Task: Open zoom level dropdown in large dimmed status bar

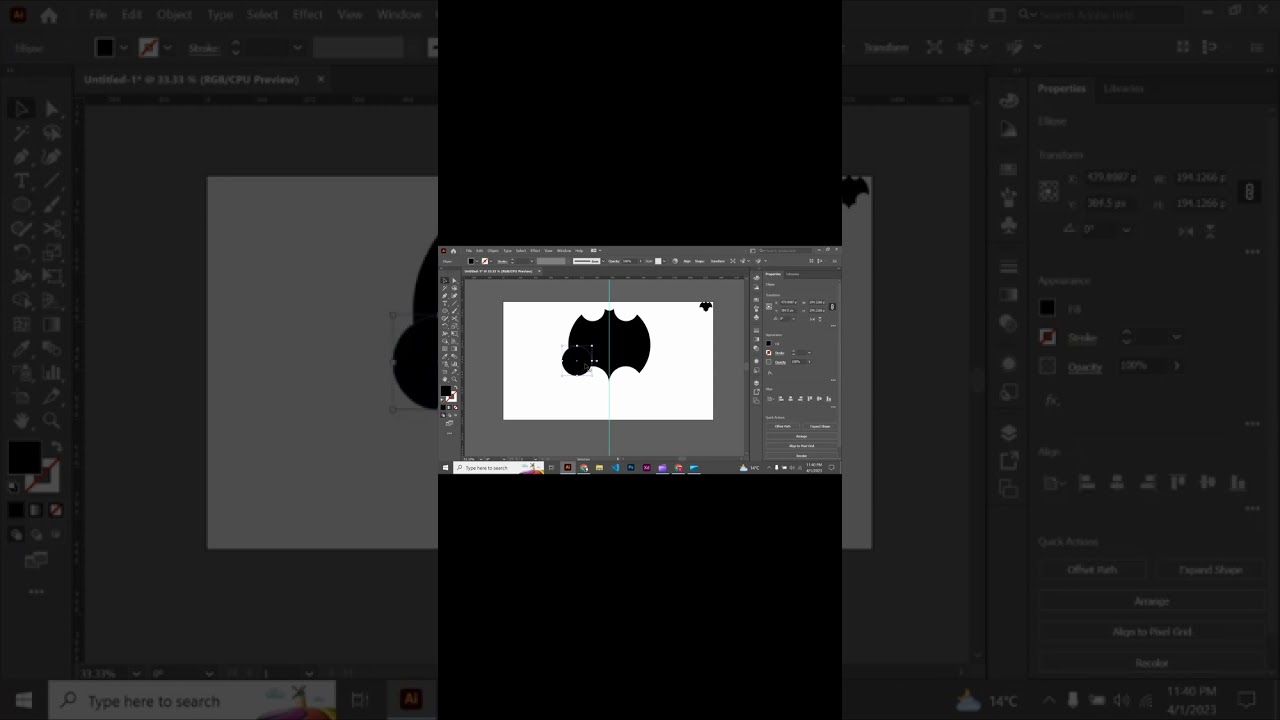Action: 135,674
